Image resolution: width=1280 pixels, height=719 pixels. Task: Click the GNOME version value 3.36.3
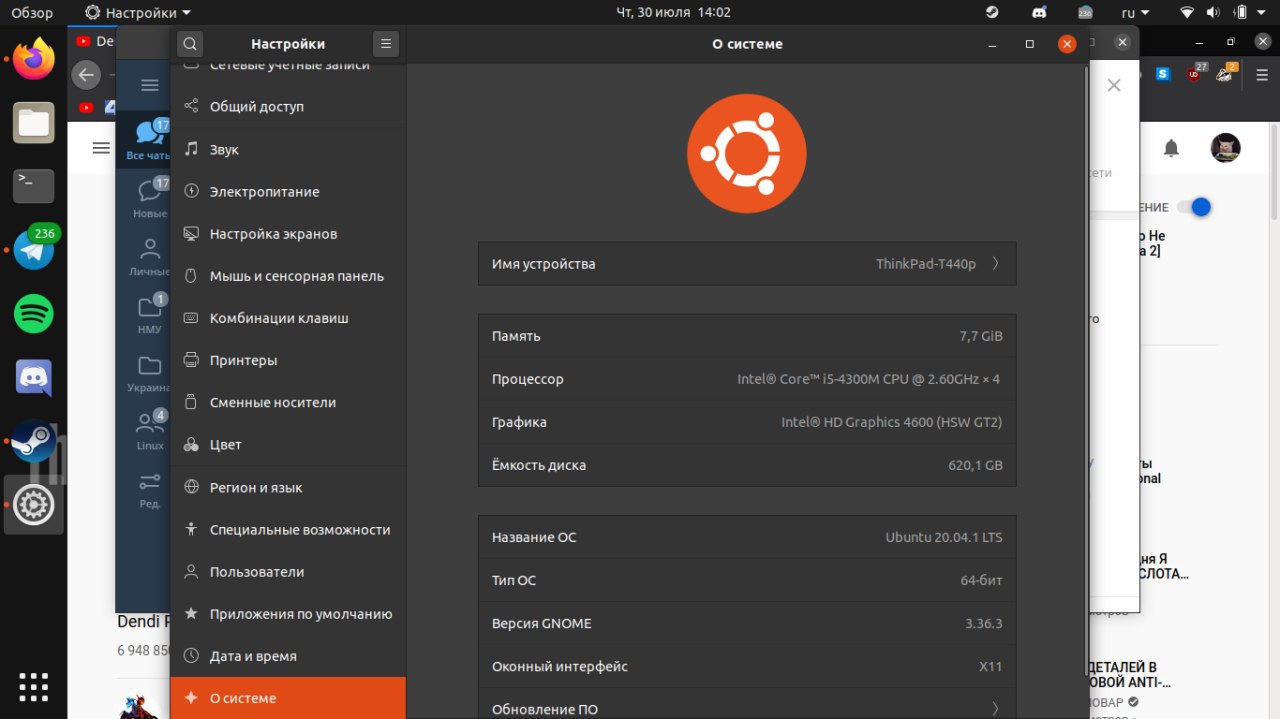pyautogui.click(x=983, y=623)
